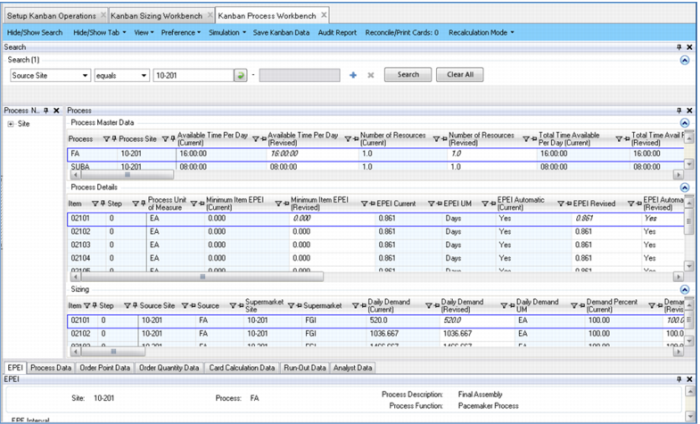Collapse the Sizing section
700x424 pixels.
684,289
